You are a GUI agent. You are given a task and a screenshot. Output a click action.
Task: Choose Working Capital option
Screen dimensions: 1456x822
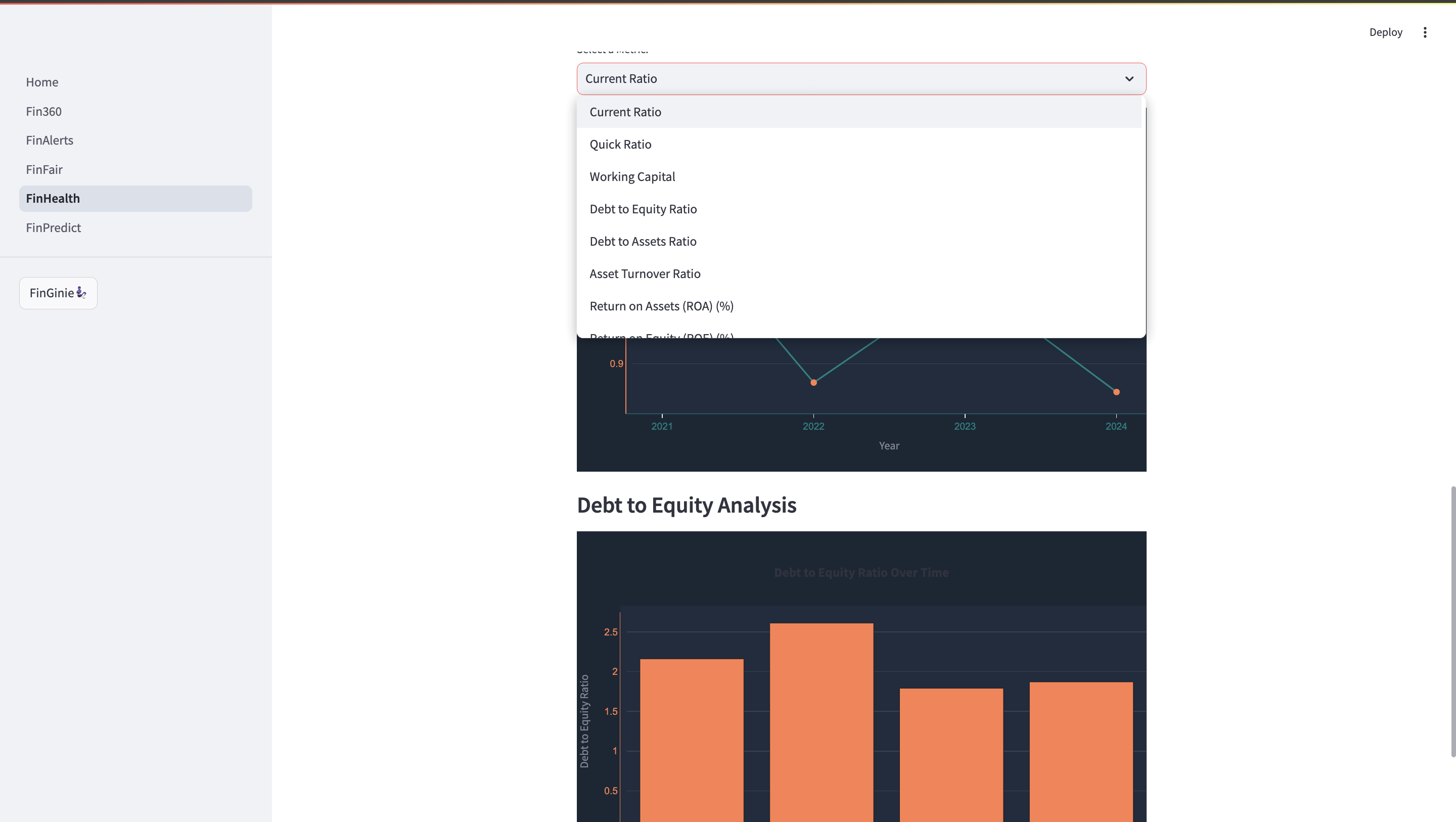coord(632,176)
